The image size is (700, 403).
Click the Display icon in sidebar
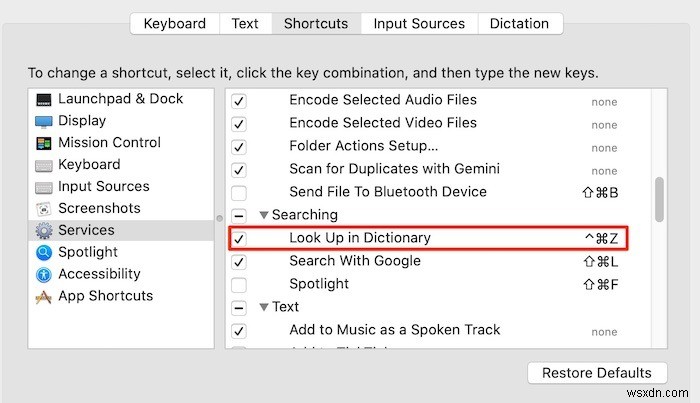(x=43, y=121)
